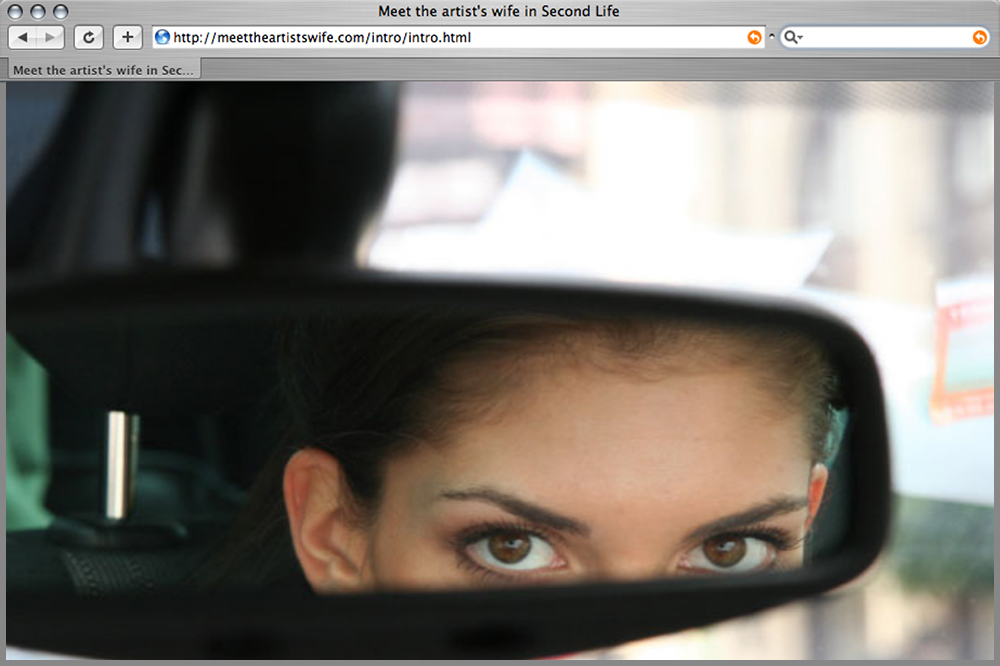
Task: Zoom the window with the third title button
Action: pos(61,11)
